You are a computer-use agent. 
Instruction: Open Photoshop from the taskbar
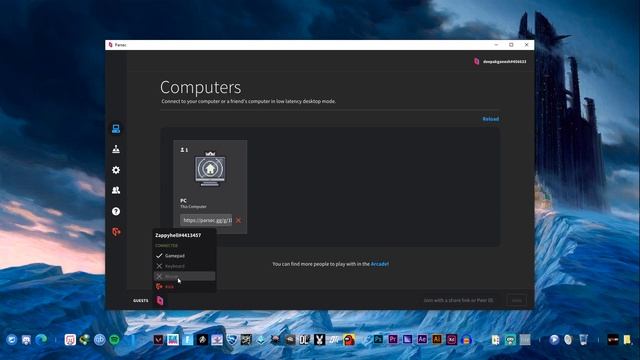point(378,340)
